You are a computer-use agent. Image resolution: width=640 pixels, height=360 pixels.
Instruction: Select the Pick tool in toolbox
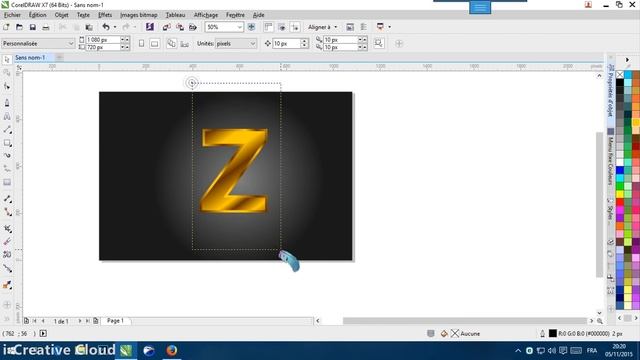pyautogui.click(x=7, y=60)
